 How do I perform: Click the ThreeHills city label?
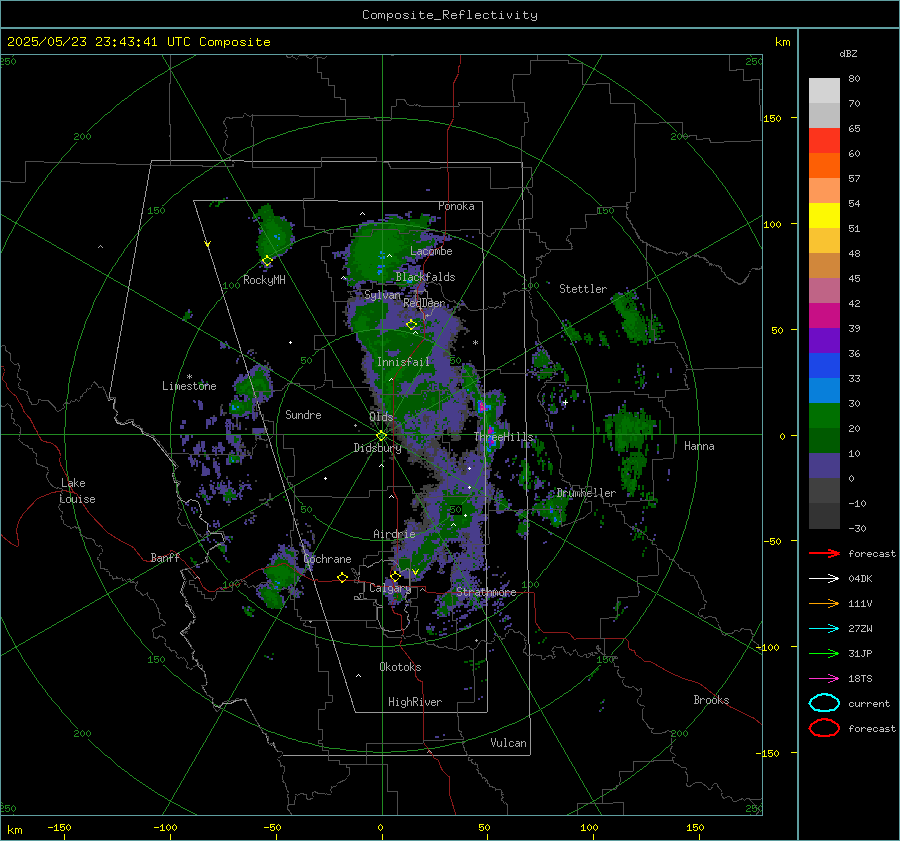(x=504, y=437)
